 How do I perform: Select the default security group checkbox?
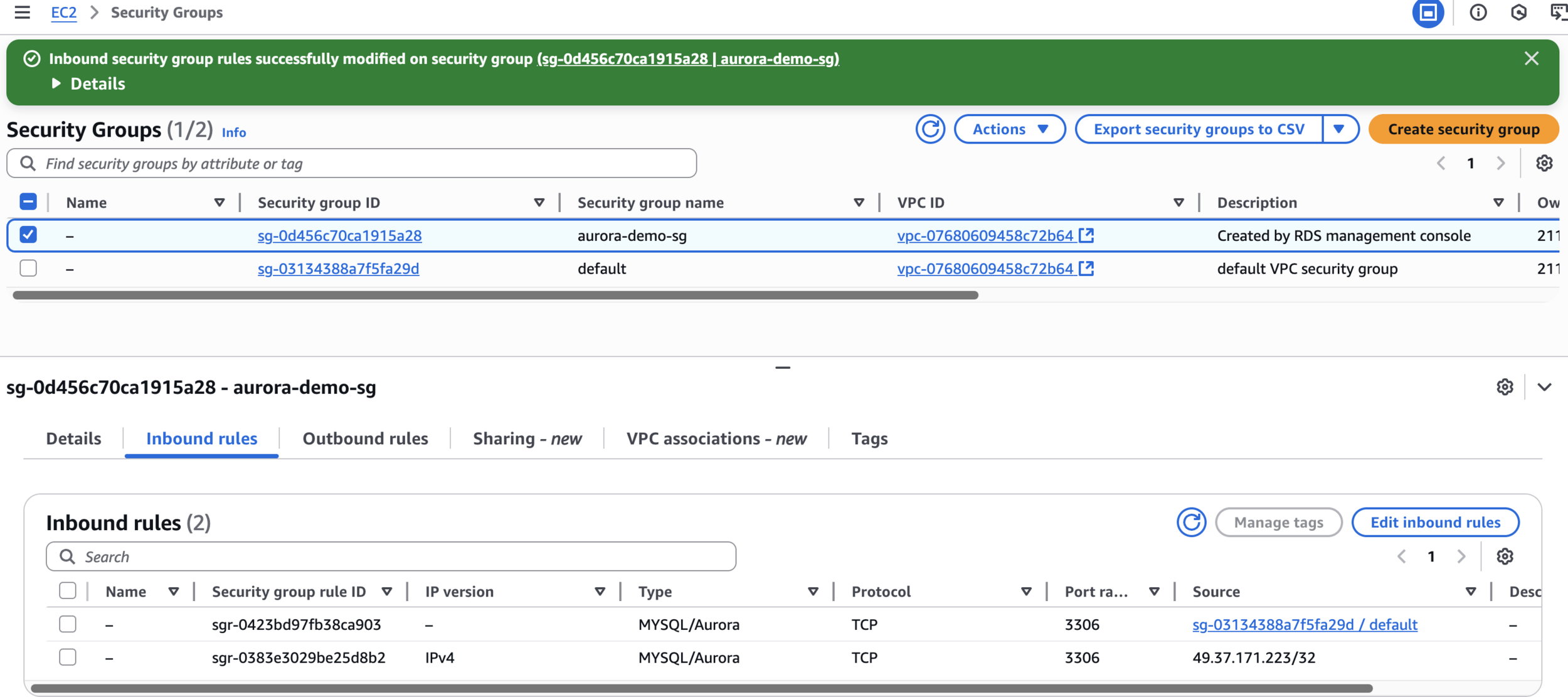[x=28, y=268]
